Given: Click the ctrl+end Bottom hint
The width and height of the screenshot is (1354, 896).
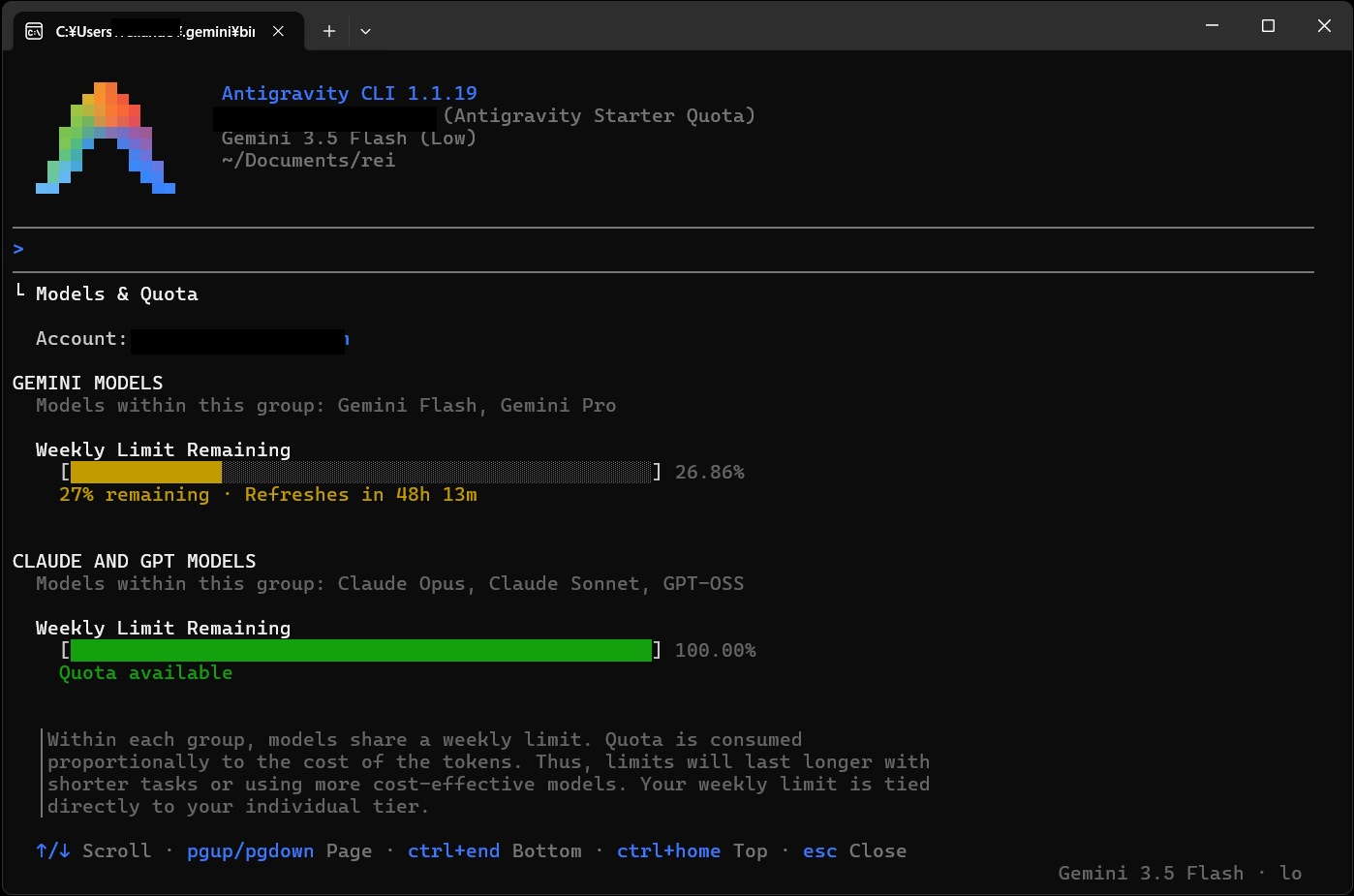Looking at the screenshot, I should point(495,850).
